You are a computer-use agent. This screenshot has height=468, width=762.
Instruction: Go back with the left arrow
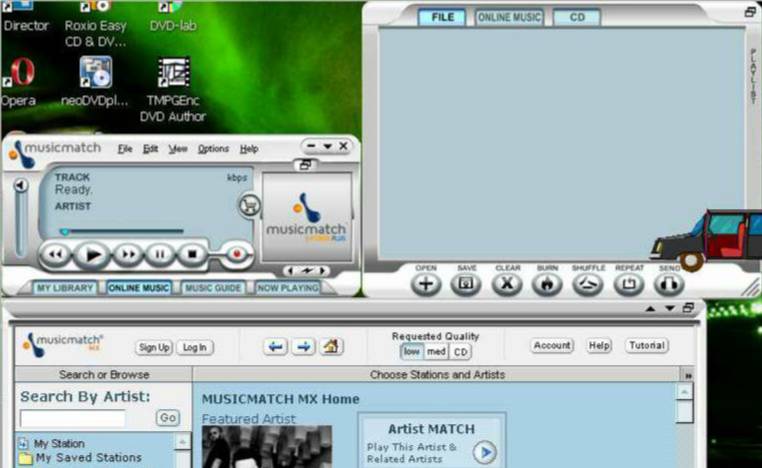pos(276,347)
